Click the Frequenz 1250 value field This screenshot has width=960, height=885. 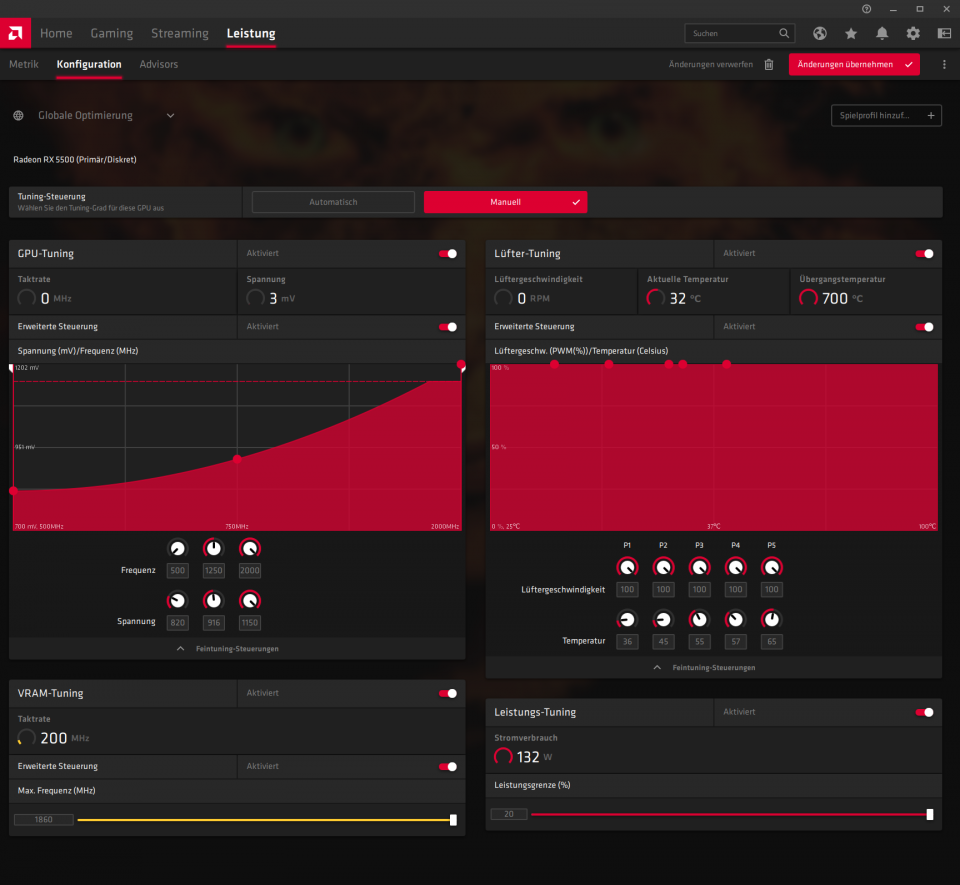click(x=213, y=570)
